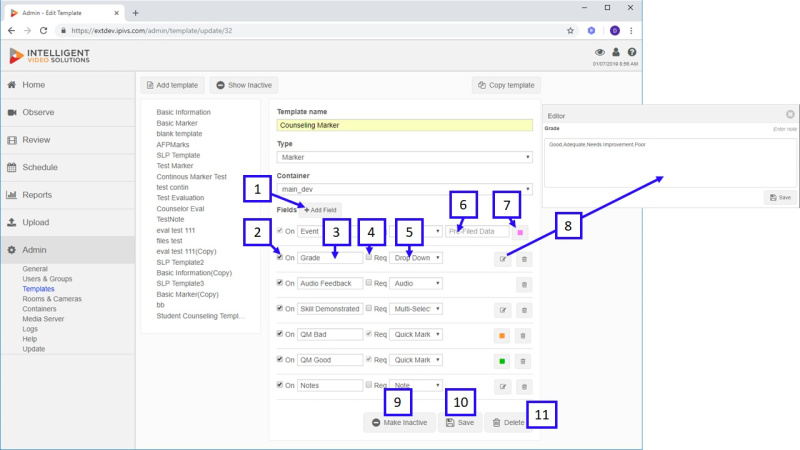Reload the page with refresh icon
The width and height of the screenshot is (800, 450).
44,31
